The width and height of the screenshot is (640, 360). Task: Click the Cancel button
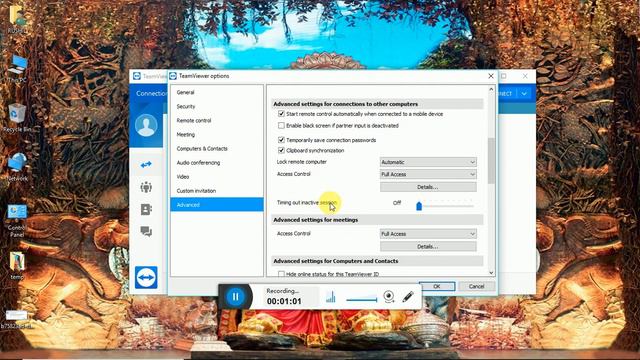point(476,286)
